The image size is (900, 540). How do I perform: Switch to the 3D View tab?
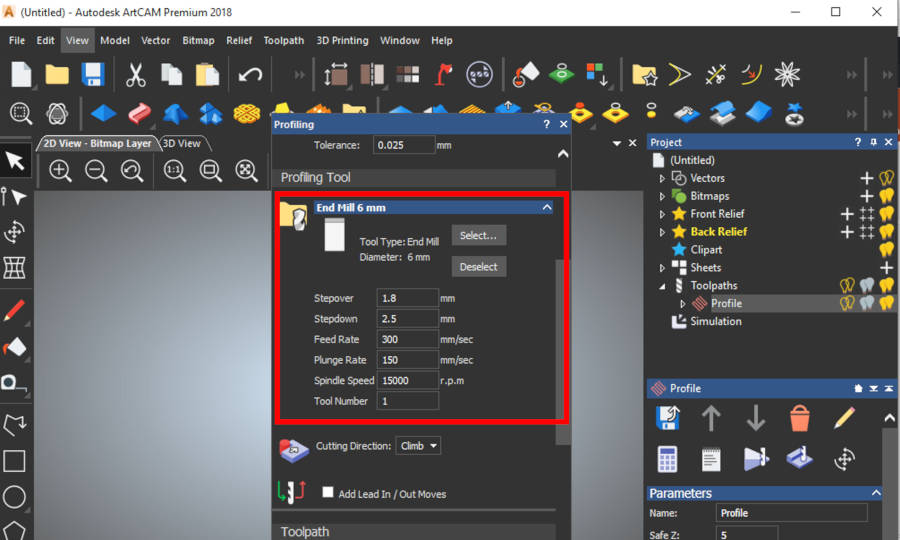click(181, 143)
